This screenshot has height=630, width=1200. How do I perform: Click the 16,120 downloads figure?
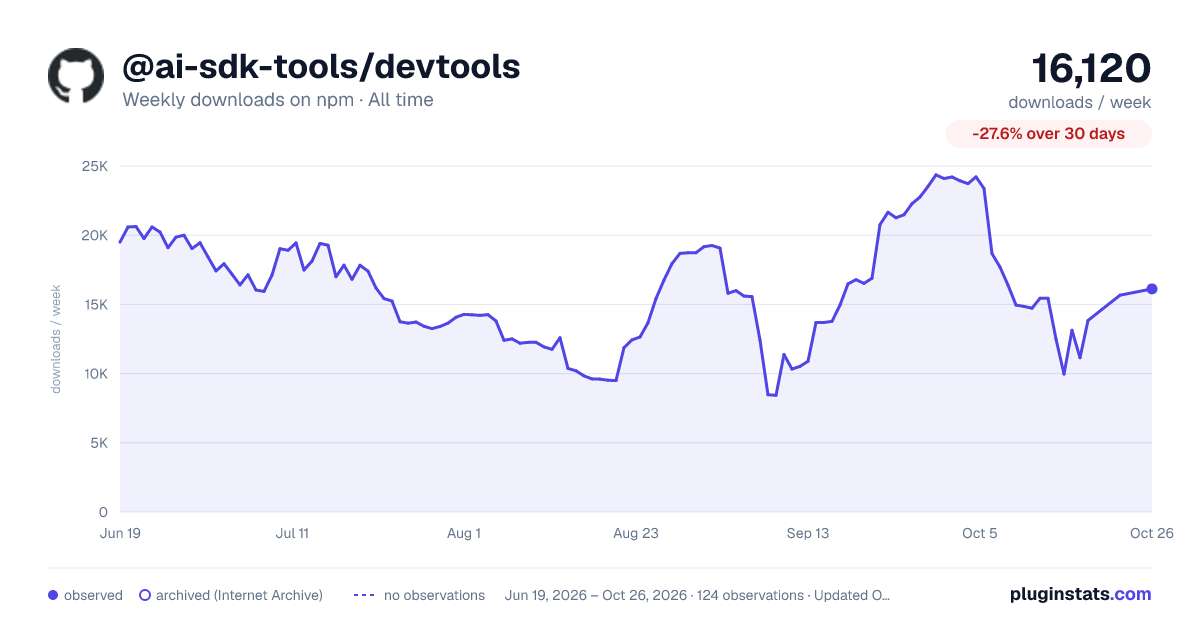click(x=1091, y=69)
